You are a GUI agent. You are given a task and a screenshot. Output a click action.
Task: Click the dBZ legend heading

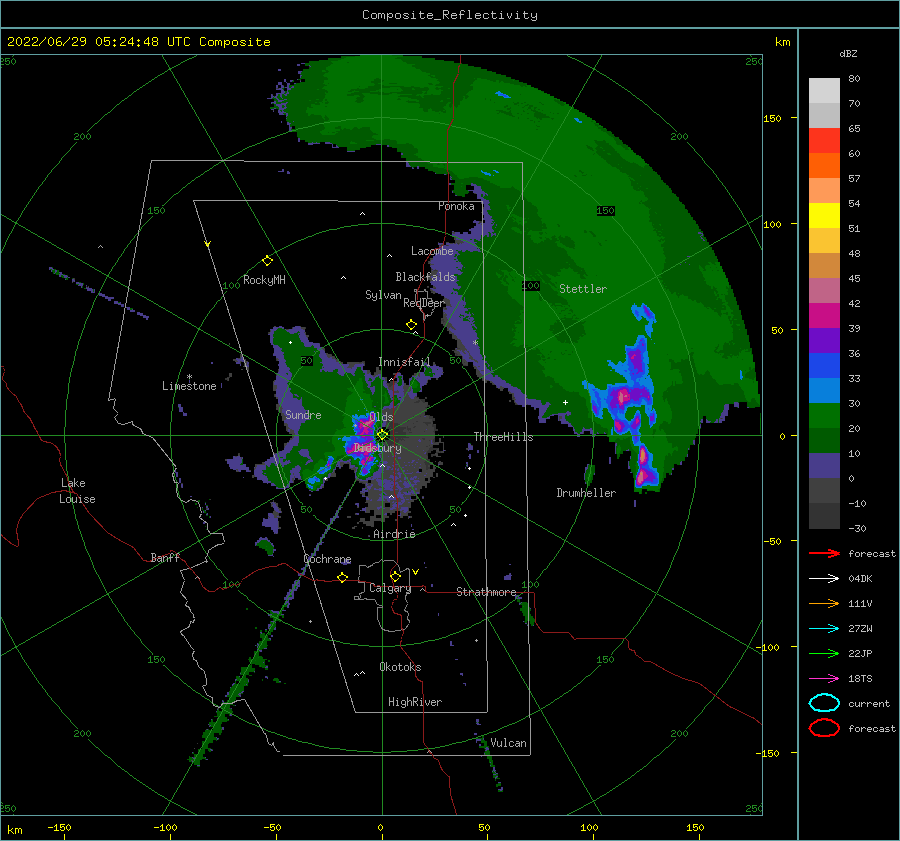tap(848, 53)
